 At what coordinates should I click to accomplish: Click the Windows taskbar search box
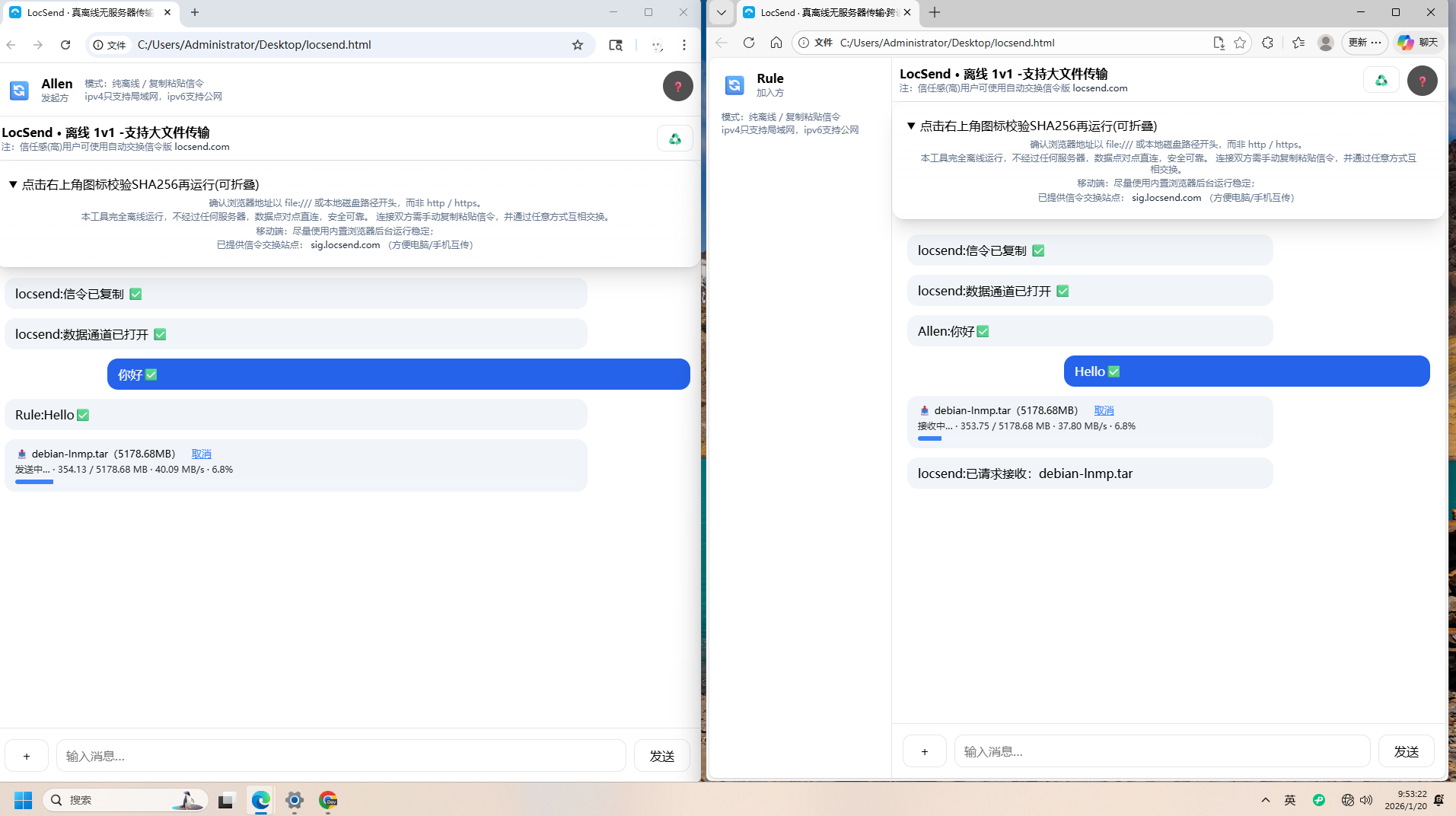[x=126, y=800]
